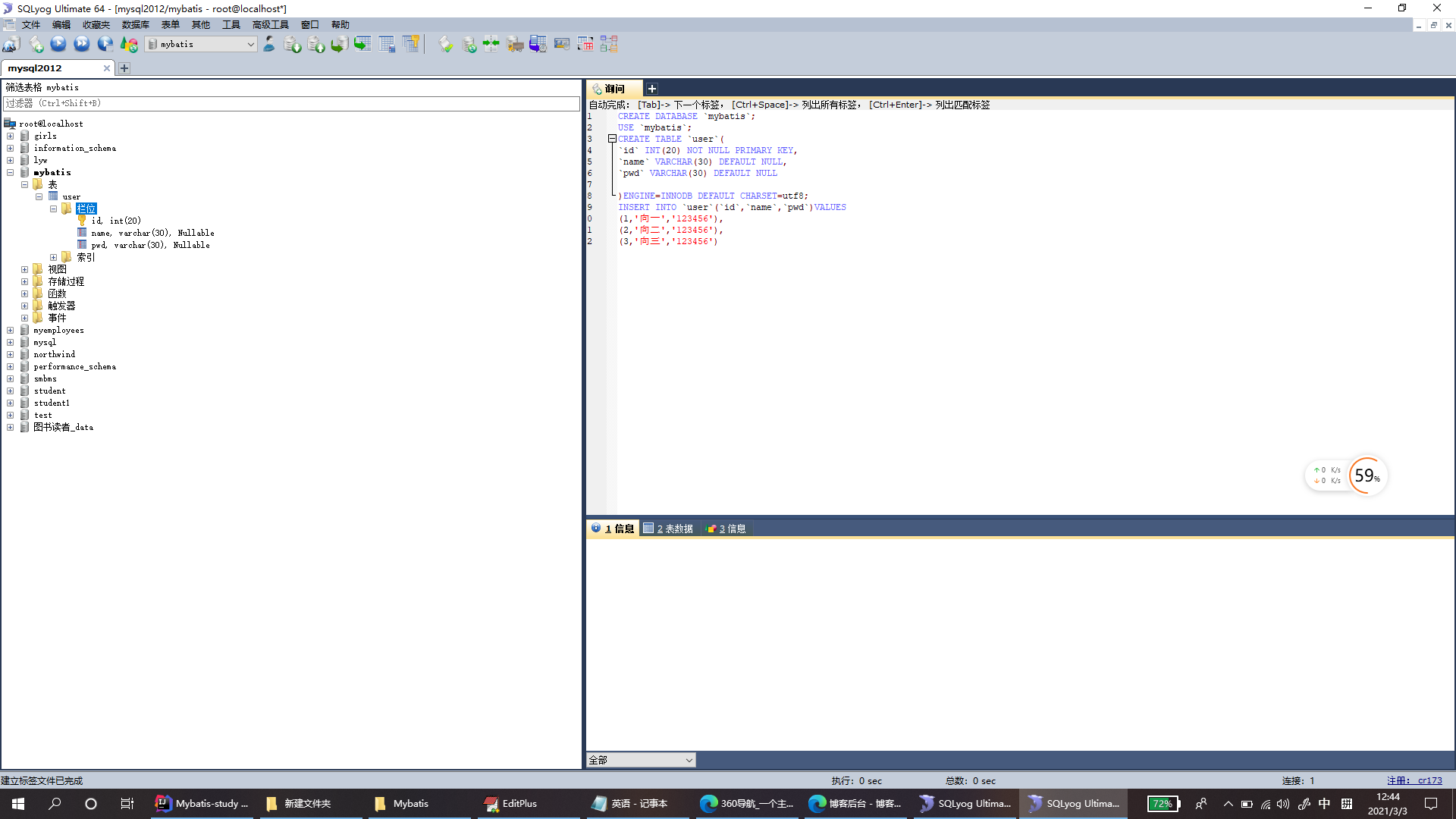Screen dimensions: 1456x819
Task: Expand the girls database node
Action: click(x=11, y=136)
